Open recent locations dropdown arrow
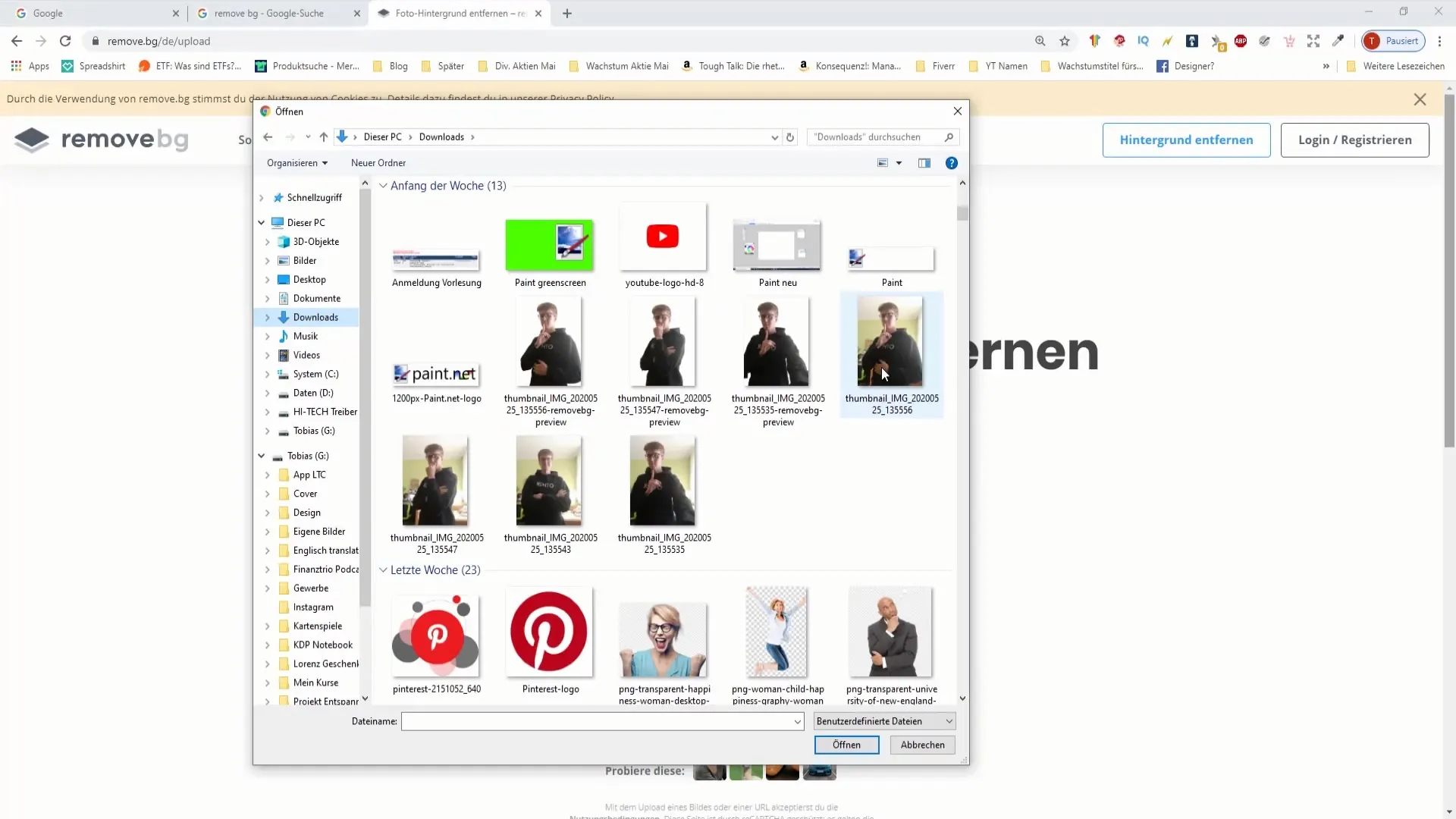Screen dimensions: 1456x819 coord(308,137)
